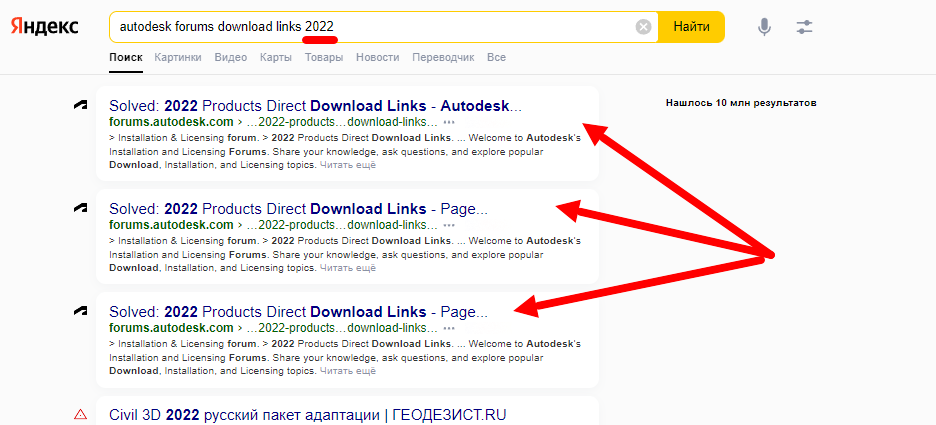Click the 'Нашлось 10 млн результатов' text
Image resolution: width=936 pixels, height=425 pixels.
point(741,103)
